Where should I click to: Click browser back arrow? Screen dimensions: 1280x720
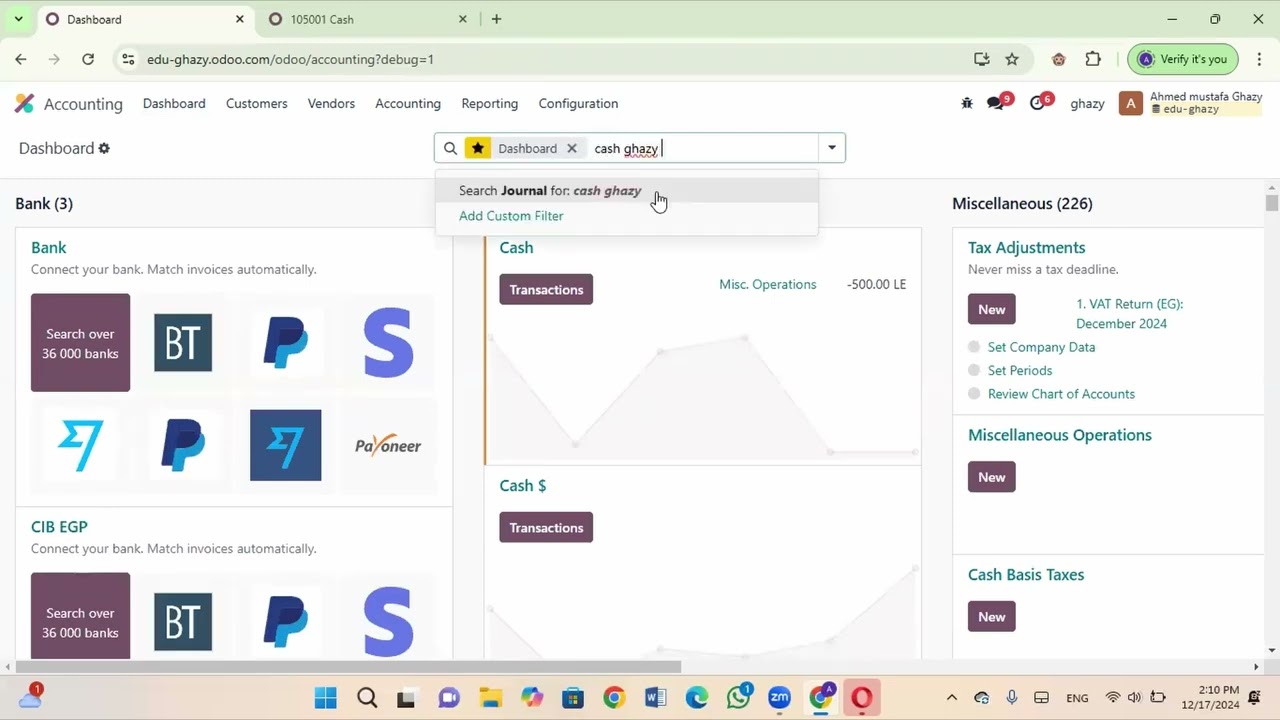point(21,59)
